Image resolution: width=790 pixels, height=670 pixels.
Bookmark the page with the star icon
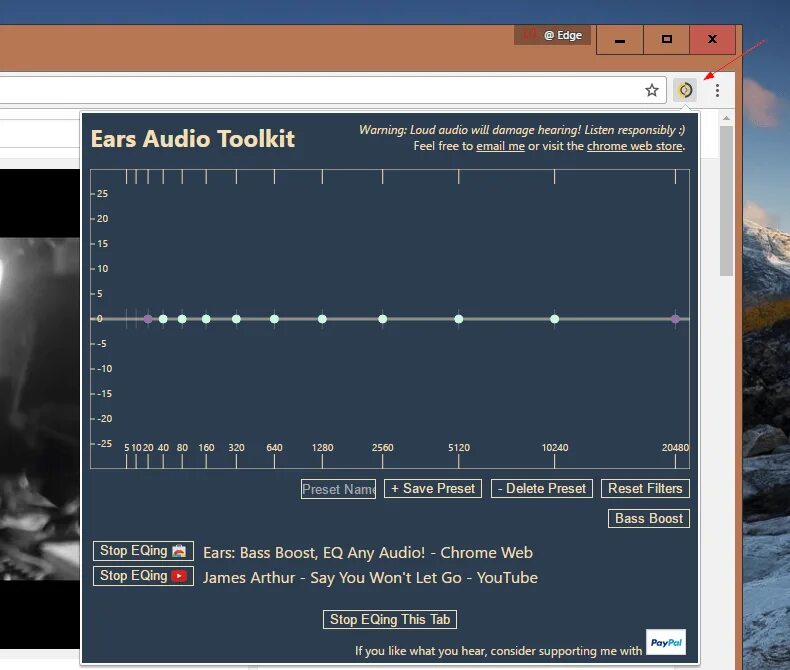pos(652,90)
